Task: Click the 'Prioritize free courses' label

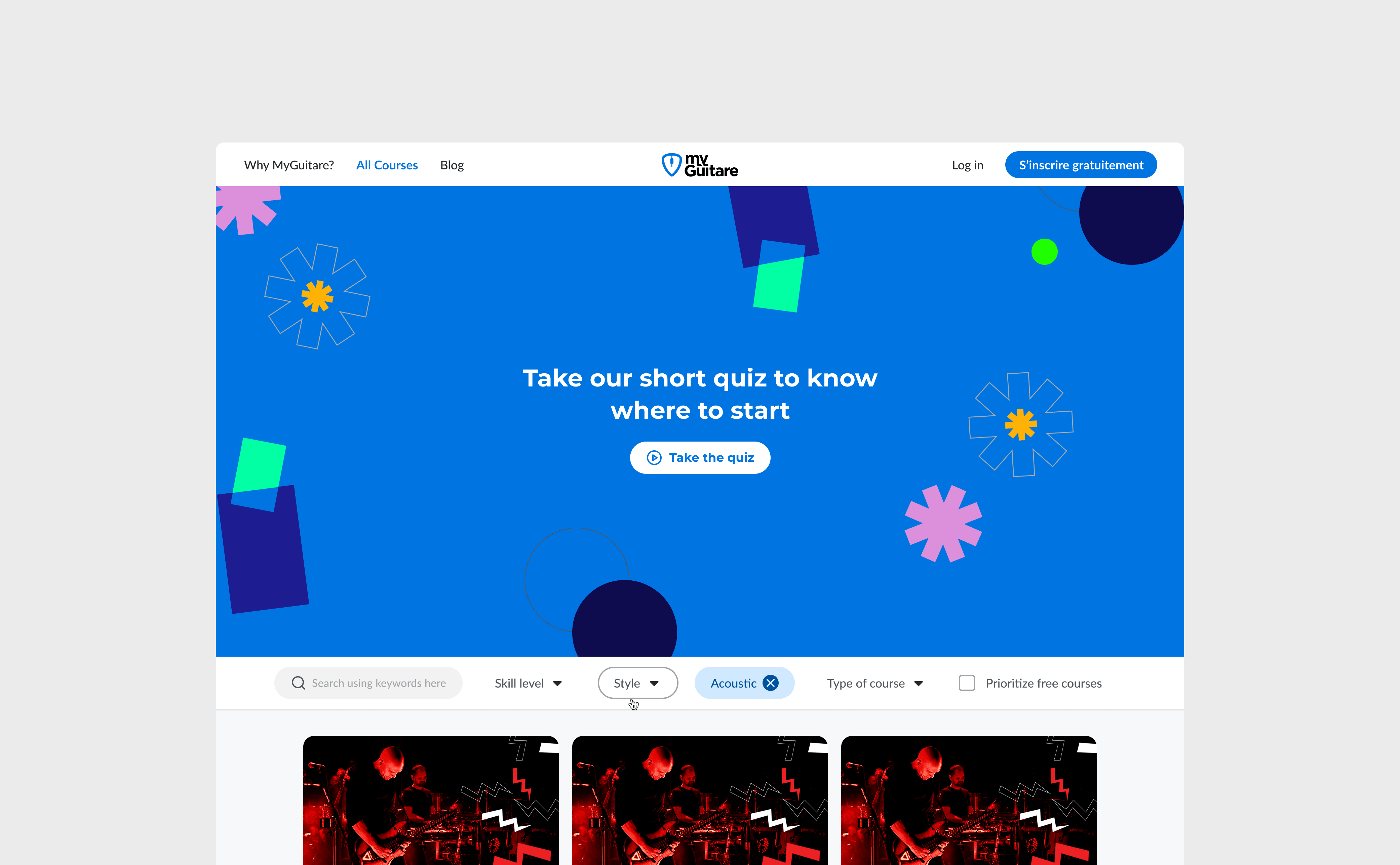Action: point(1043,683)
